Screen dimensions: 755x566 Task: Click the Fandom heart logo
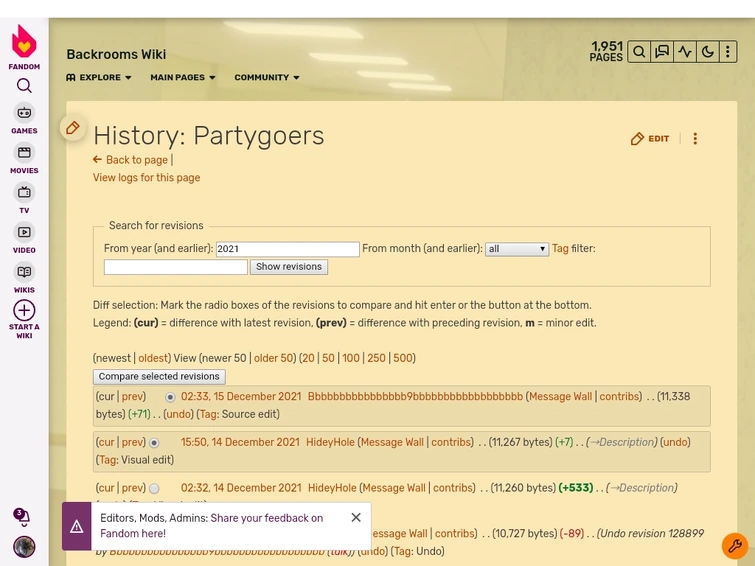24,42
